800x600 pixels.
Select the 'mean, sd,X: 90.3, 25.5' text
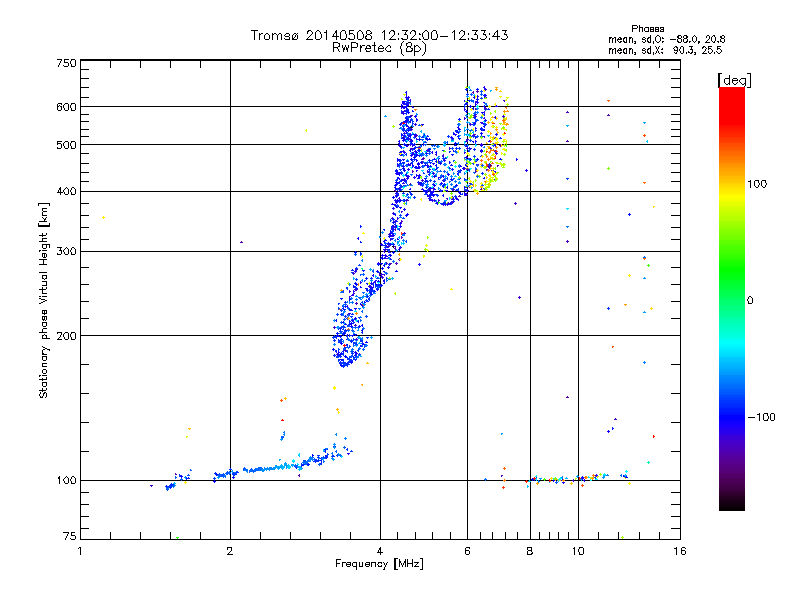665,50
